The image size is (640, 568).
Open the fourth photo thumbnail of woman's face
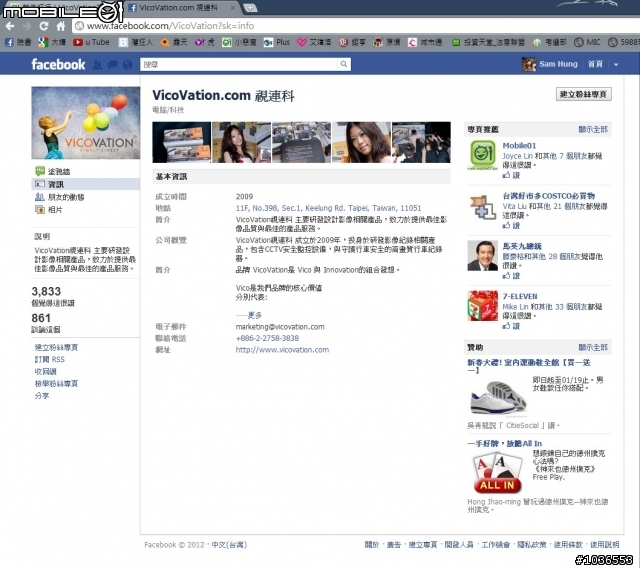click(361, 142)
